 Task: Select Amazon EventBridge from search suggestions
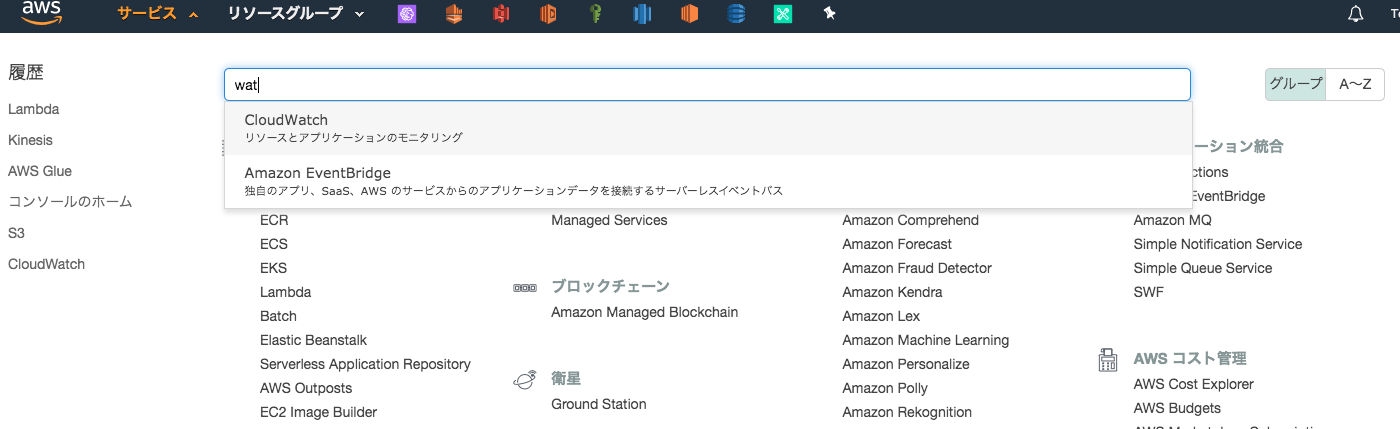click(708, 181)
